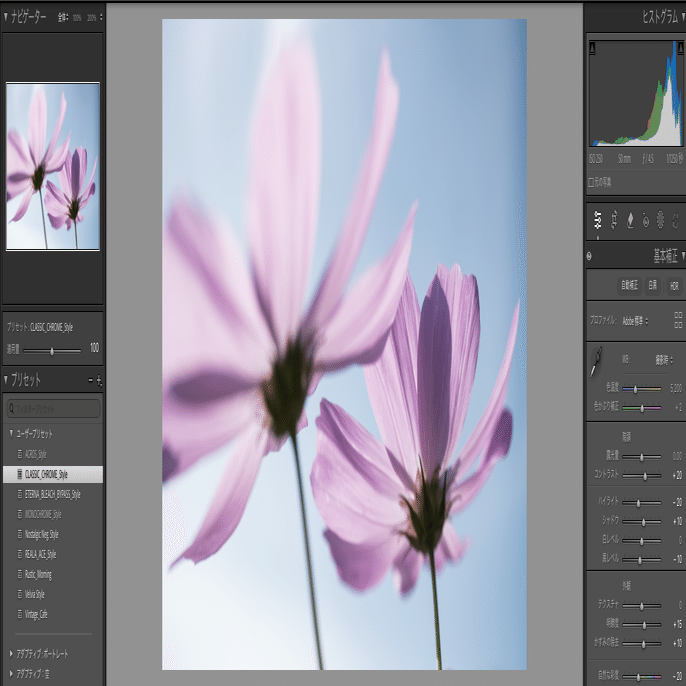The width and height of the screenshot is (686, 686).
Task: Collapse the 基本補正 panel
Action: (x=683, y=256)
